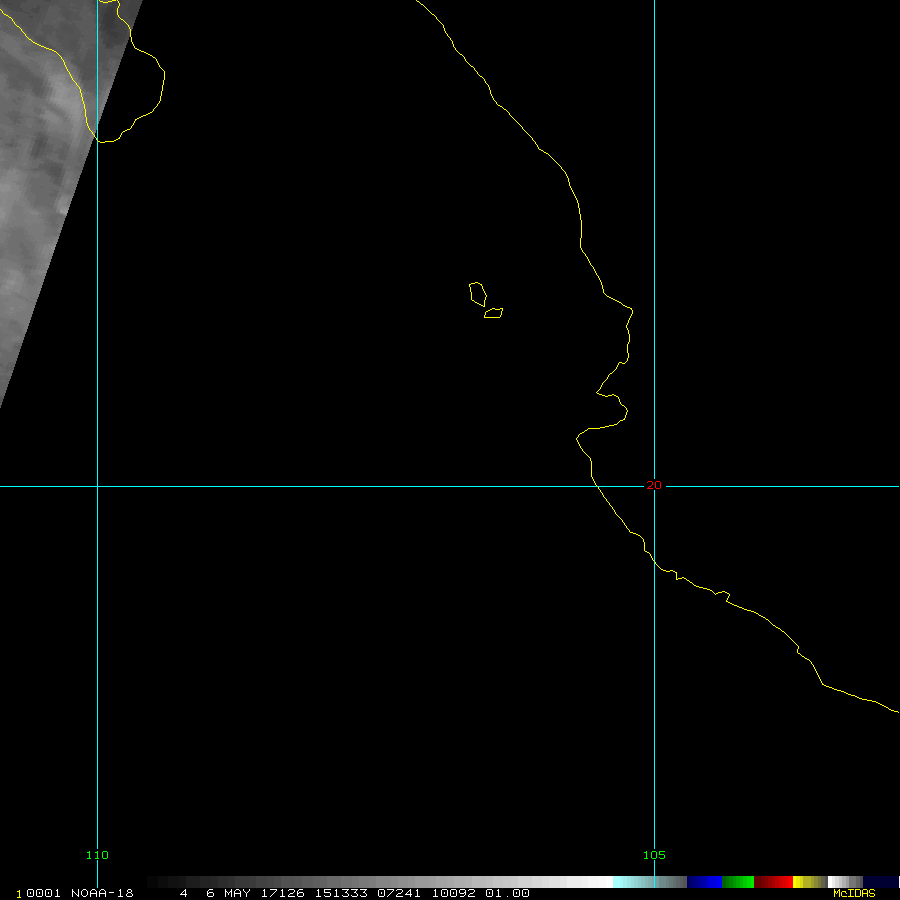Click the 17126 Julian day text
This screenshot has height=900, width=900.
pyautogui.click(x=284, y=893)
